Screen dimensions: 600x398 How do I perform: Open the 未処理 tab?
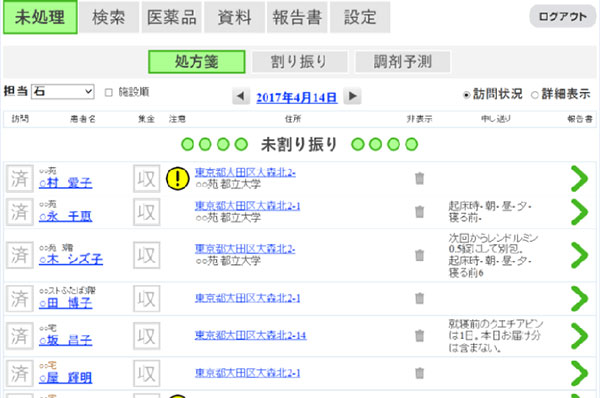click(x=40, y=17)
